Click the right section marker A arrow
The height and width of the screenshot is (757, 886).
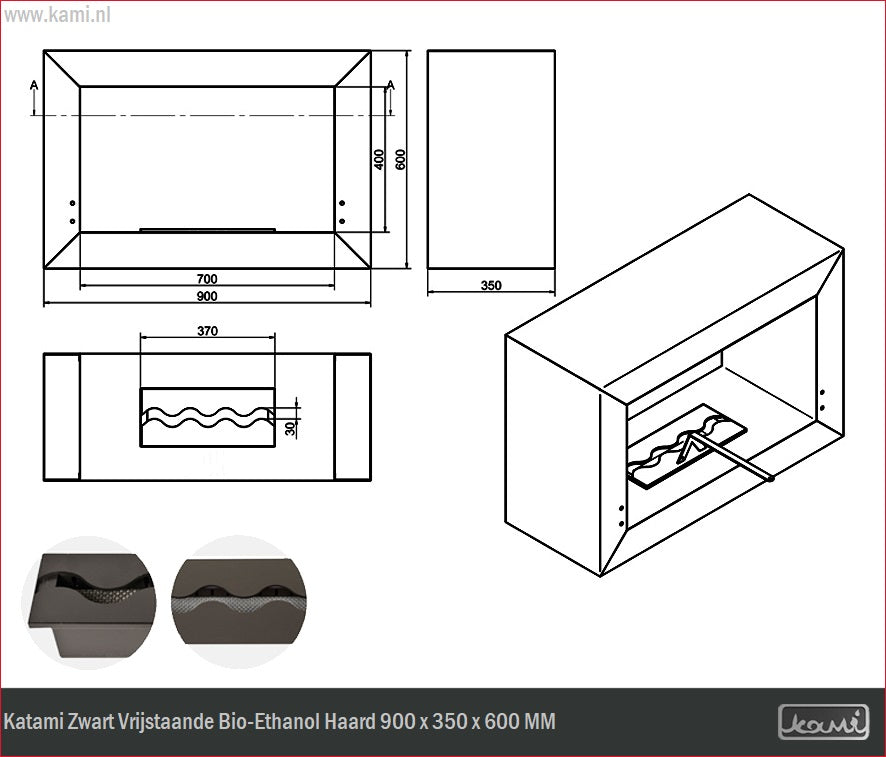(391, 95)
